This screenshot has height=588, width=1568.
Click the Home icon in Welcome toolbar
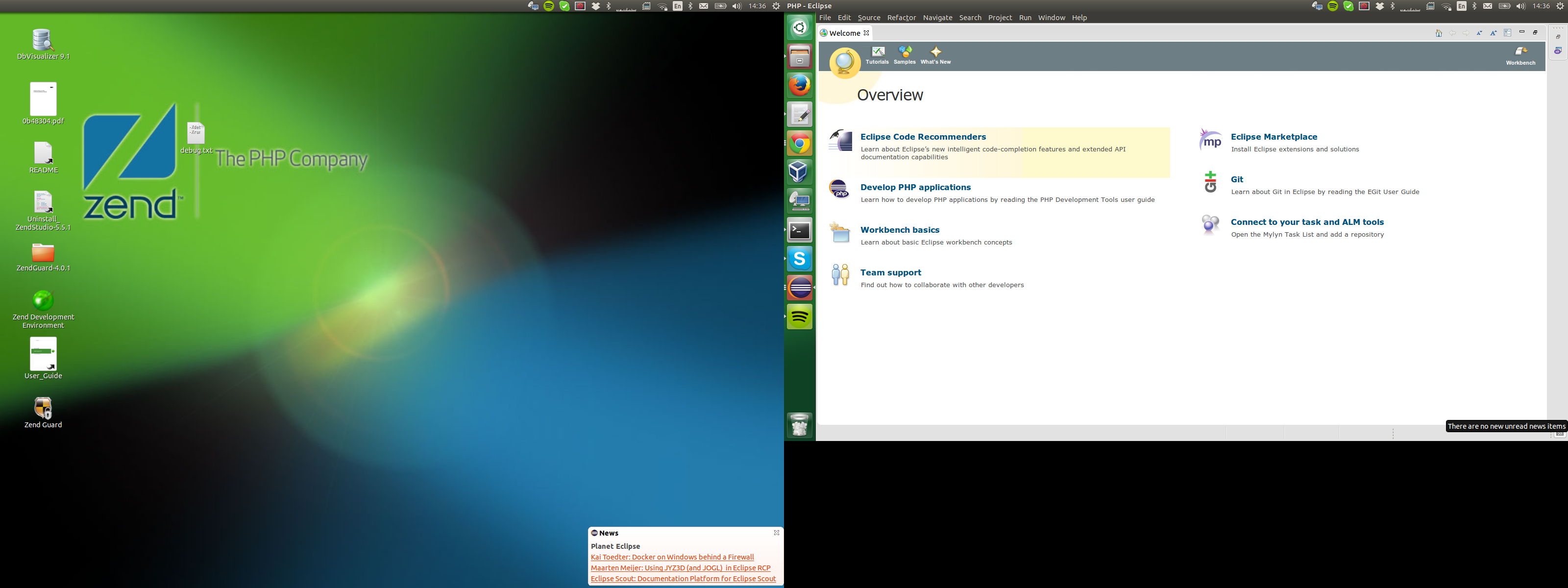coord(1438,33)
